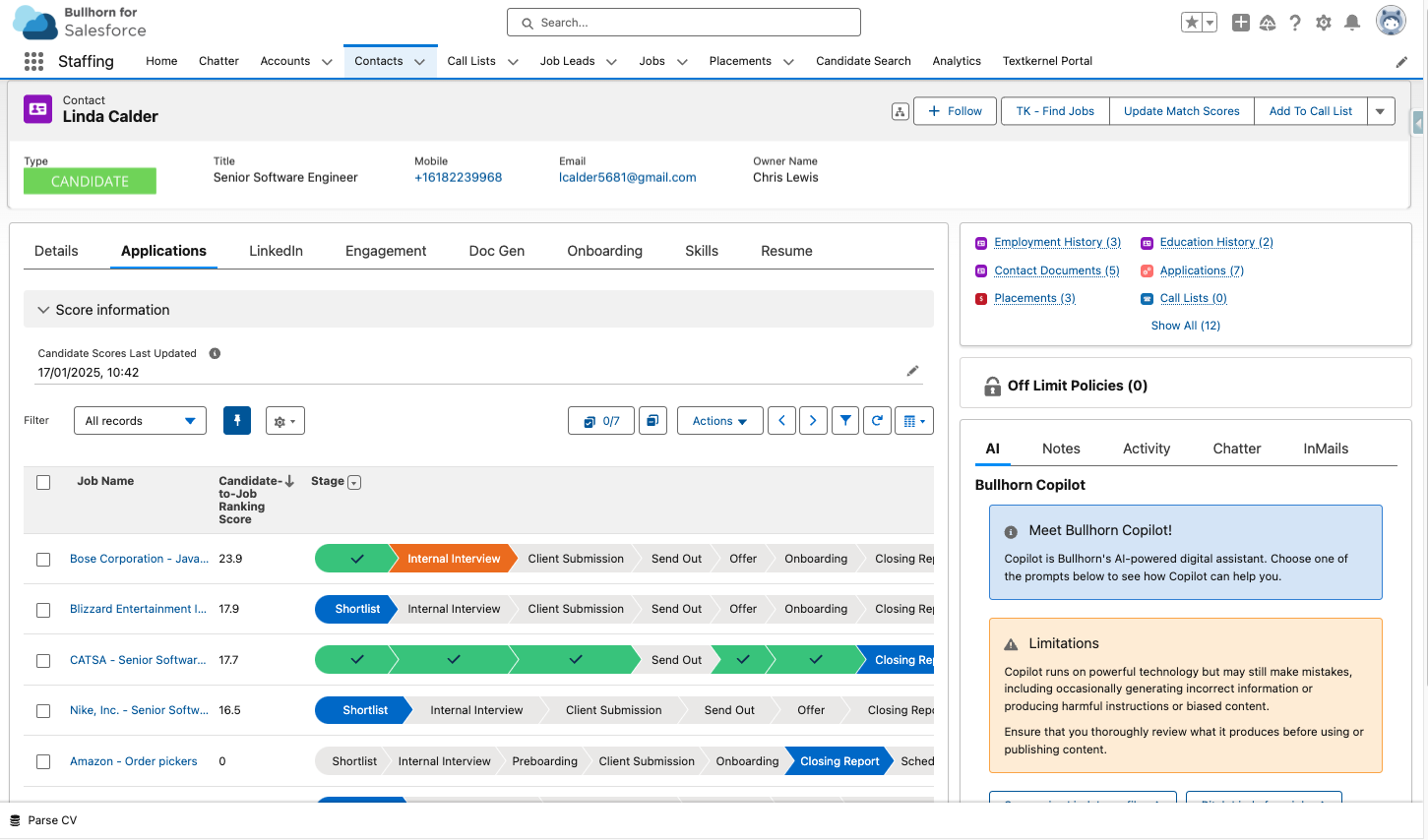Image resolution: width=1428 pixels, height=840 pixels.
Task: Click Internal Interview stage for Bose Corporation
Action: point(454,559)
